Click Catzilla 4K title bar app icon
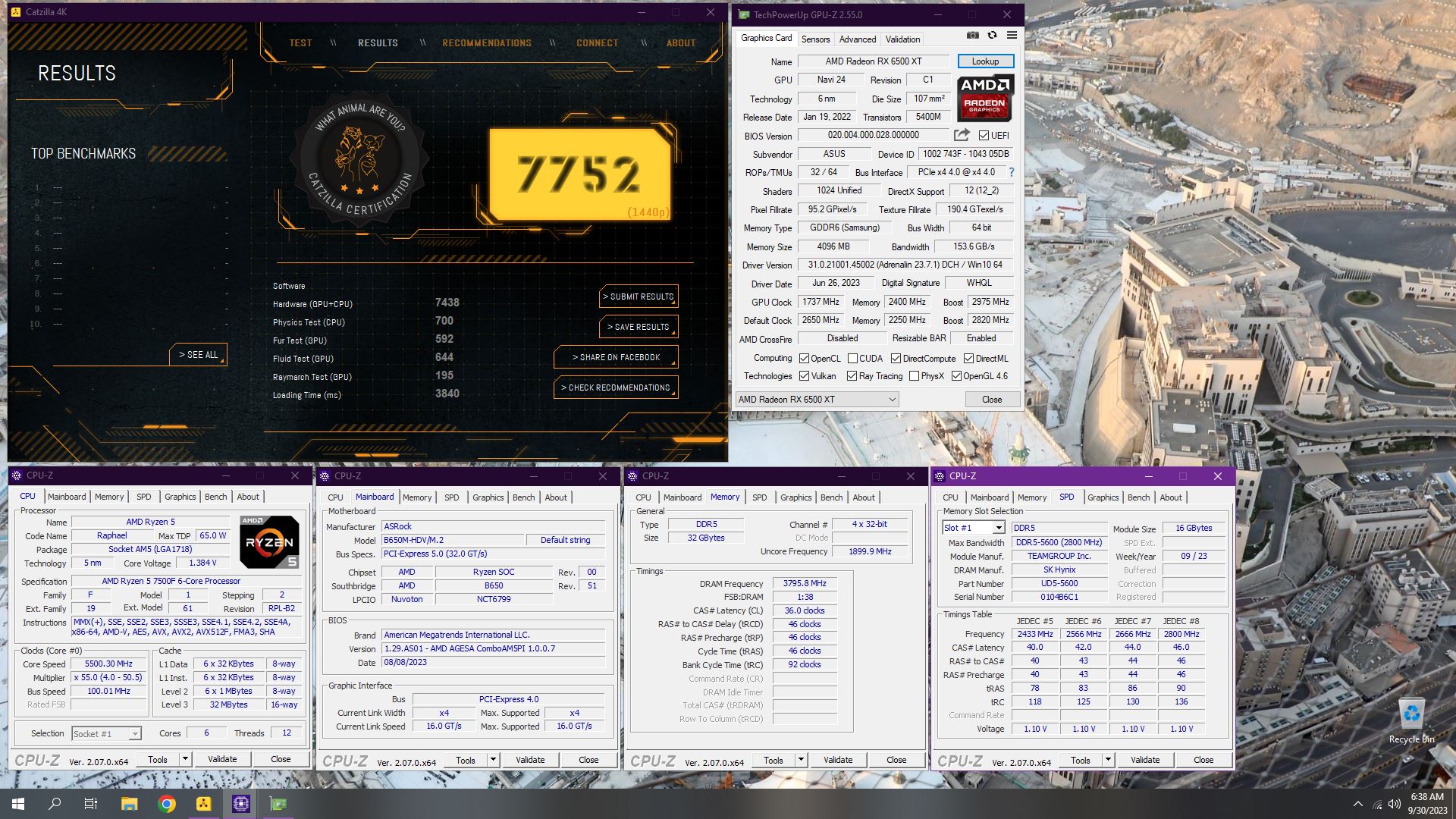This screenshot has width=1456, height=819. pos(15,12)
